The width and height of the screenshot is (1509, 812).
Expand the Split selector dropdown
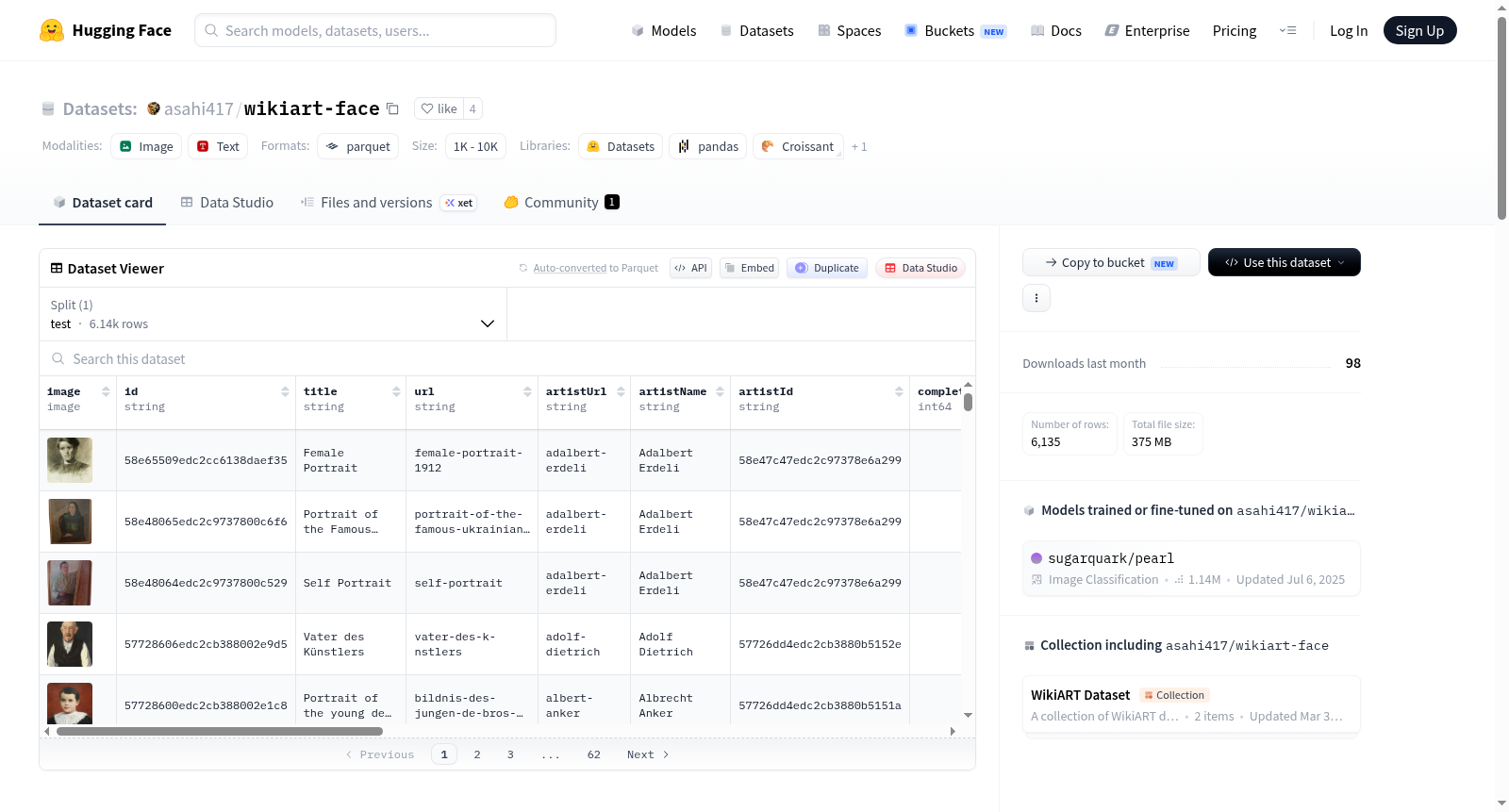click(273, 314)
